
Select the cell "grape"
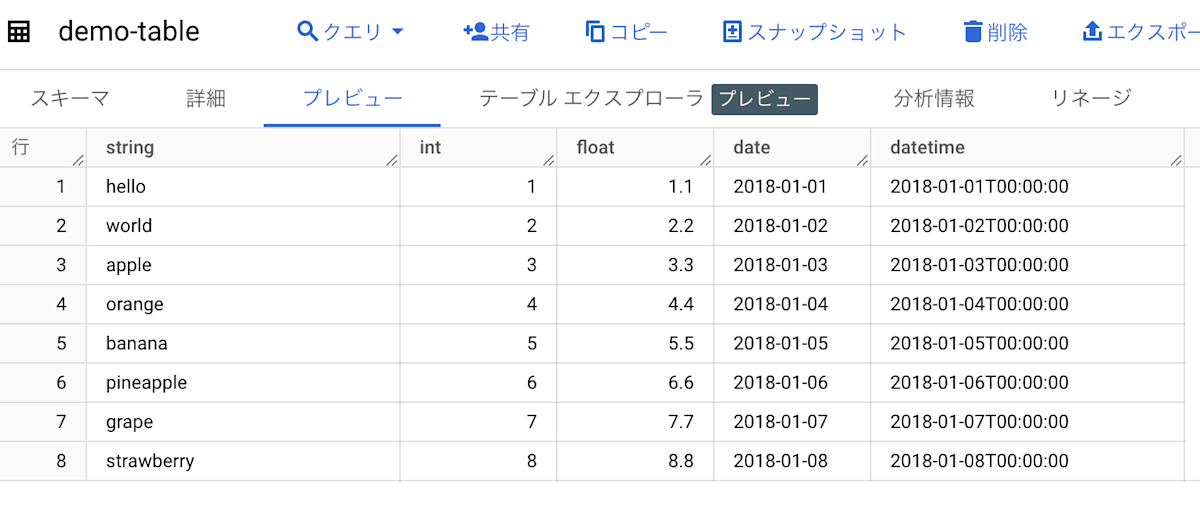click(x=243, y=422)
